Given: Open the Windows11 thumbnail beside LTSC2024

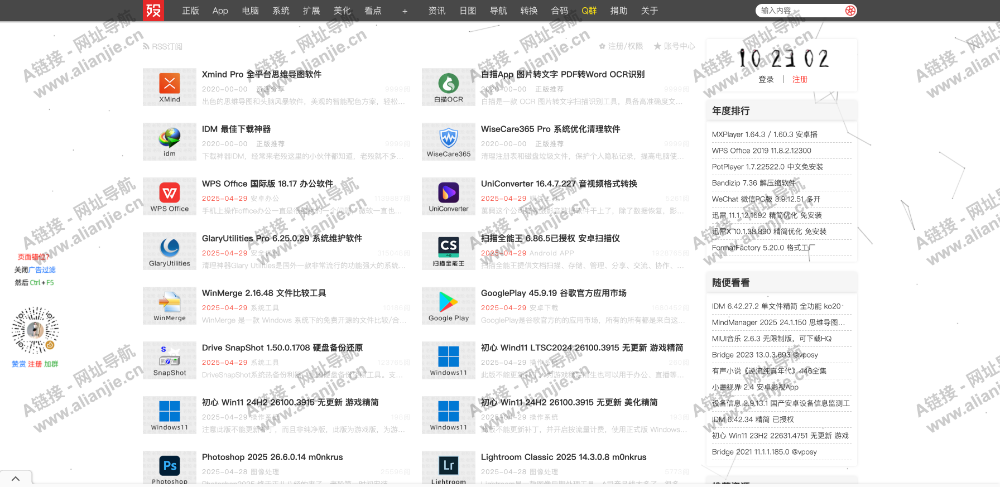Looking at the screenshot, I should [448, 361].
